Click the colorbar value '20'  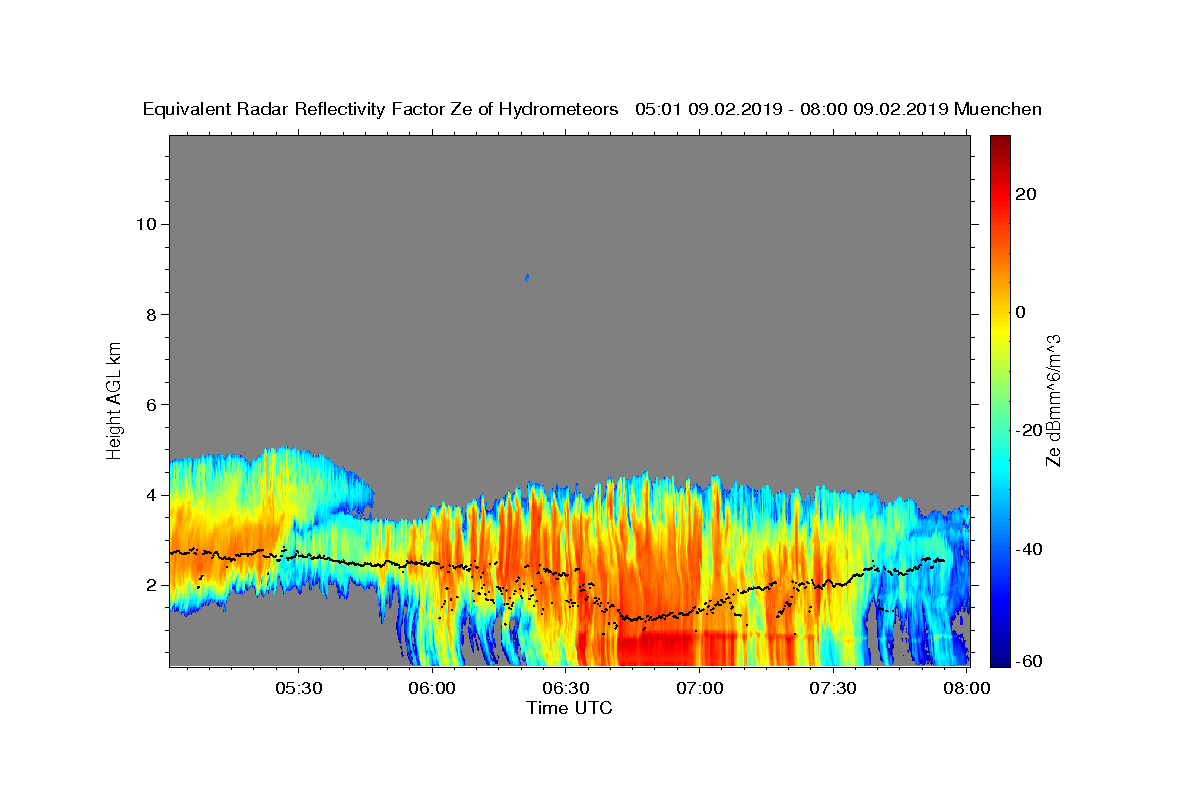(1024, 194)
